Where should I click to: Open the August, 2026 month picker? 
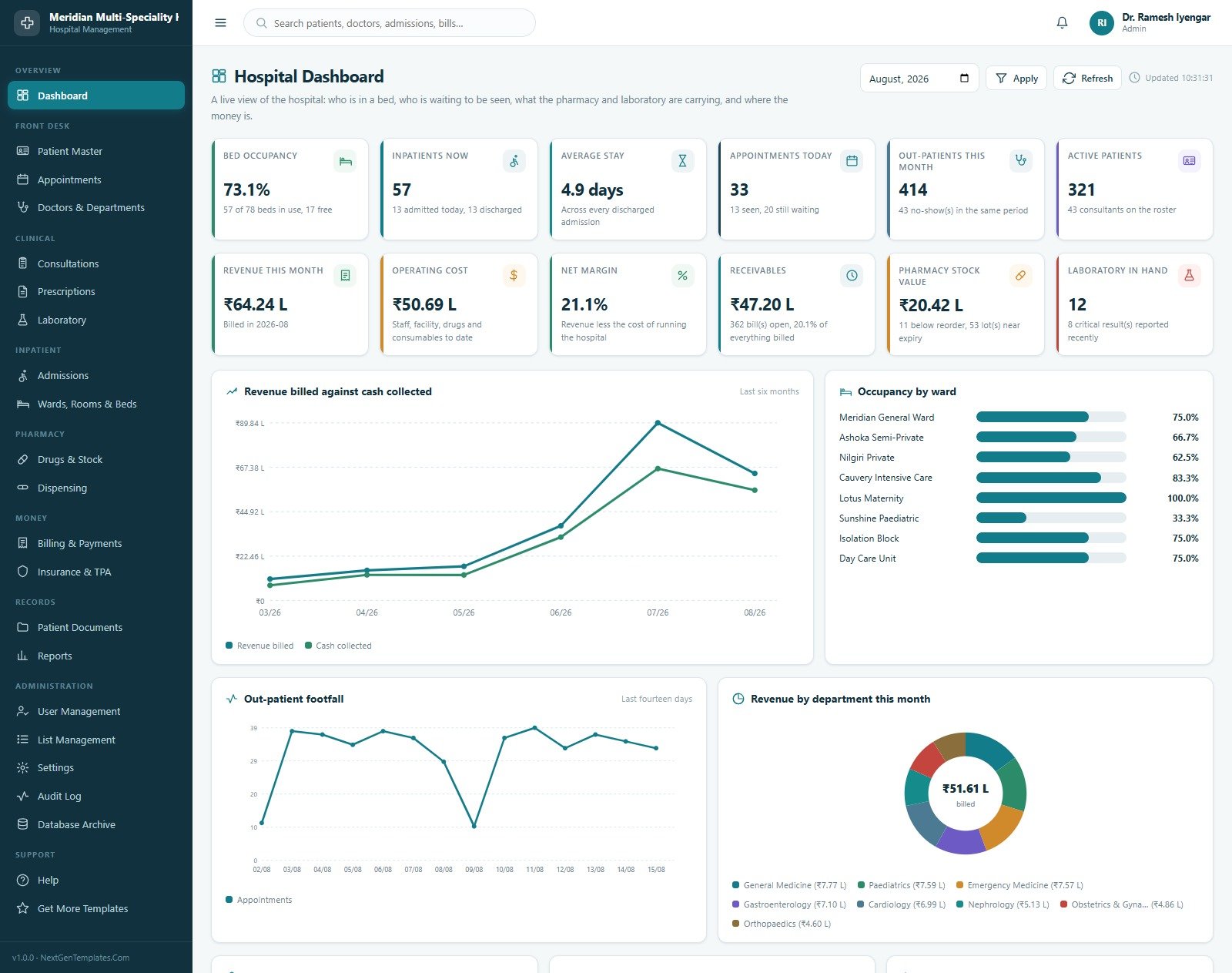[919, 78]
